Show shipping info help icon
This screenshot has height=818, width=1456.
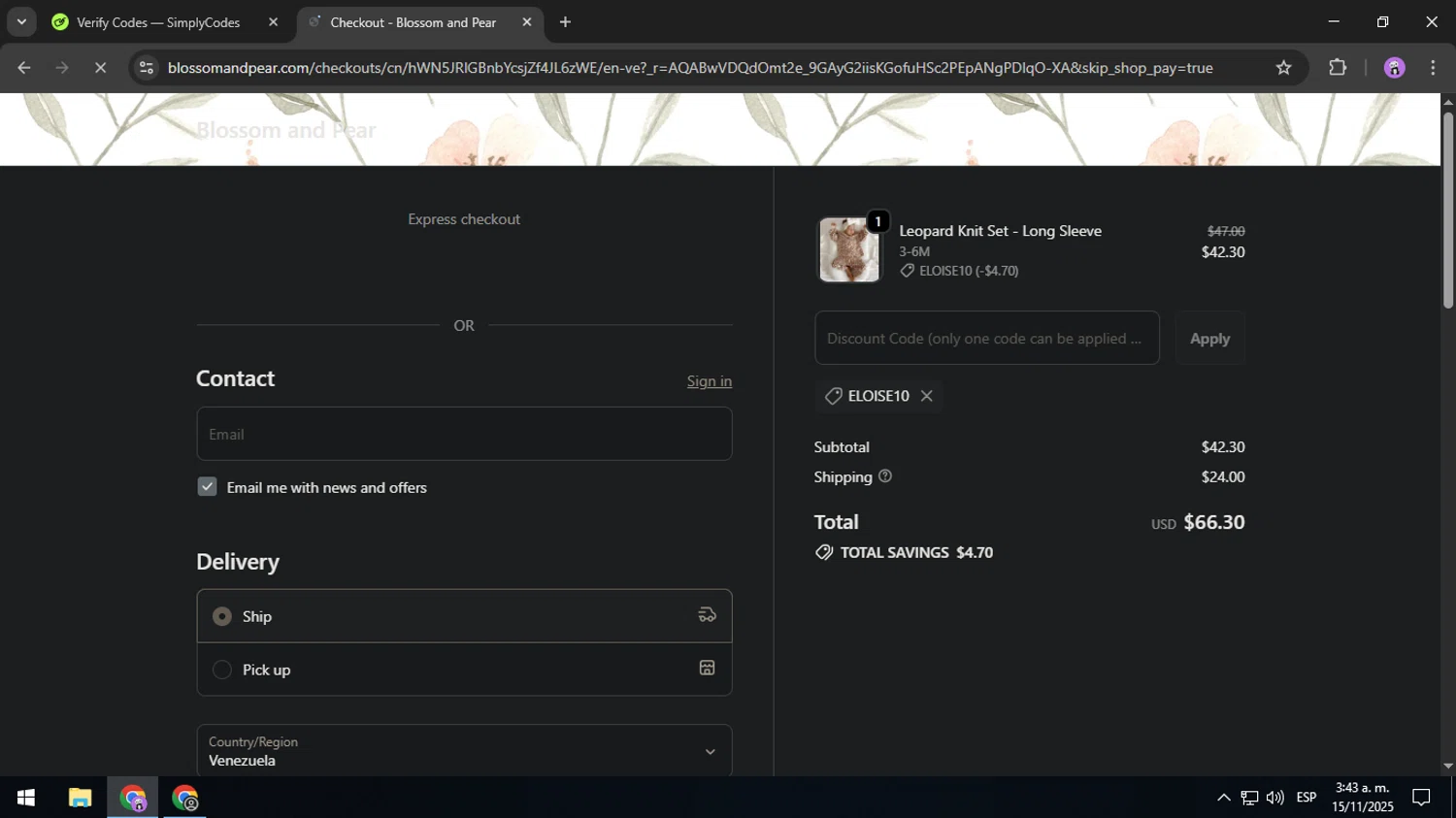click(x=885, y=476)
